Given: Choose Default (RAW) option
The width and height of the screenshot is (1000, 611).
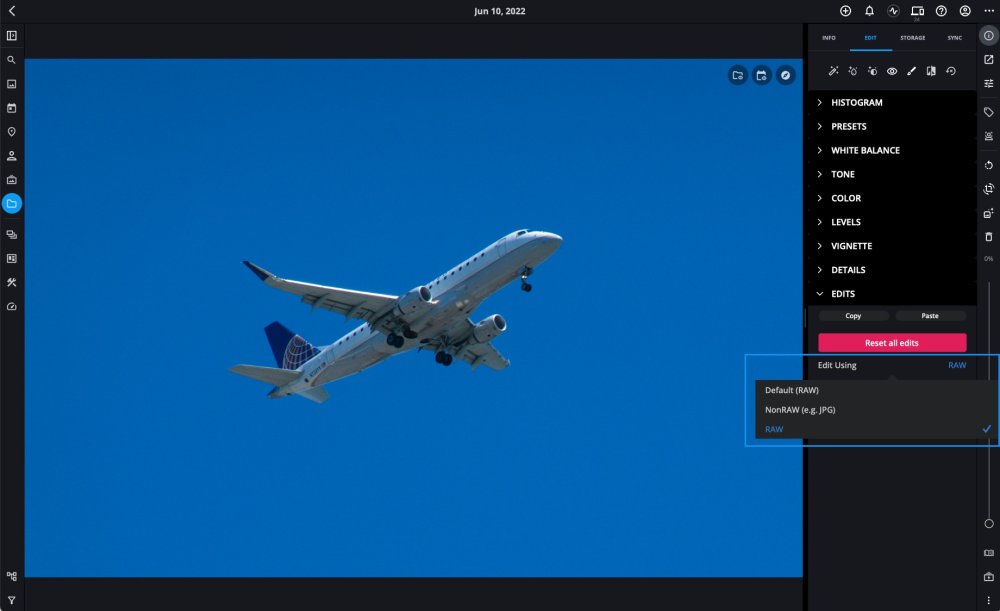Looking at the screenshot, I should pos(877,390).
